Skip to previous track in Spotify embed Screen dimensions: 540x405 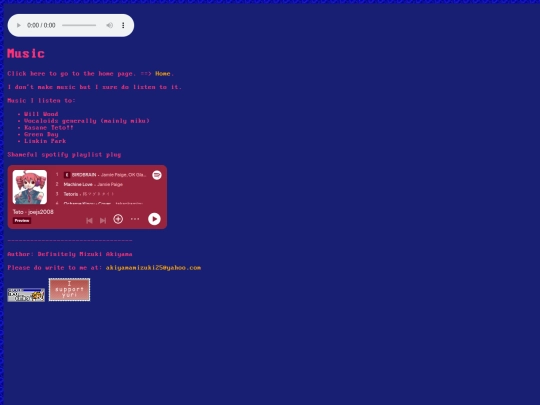[89, 220]
